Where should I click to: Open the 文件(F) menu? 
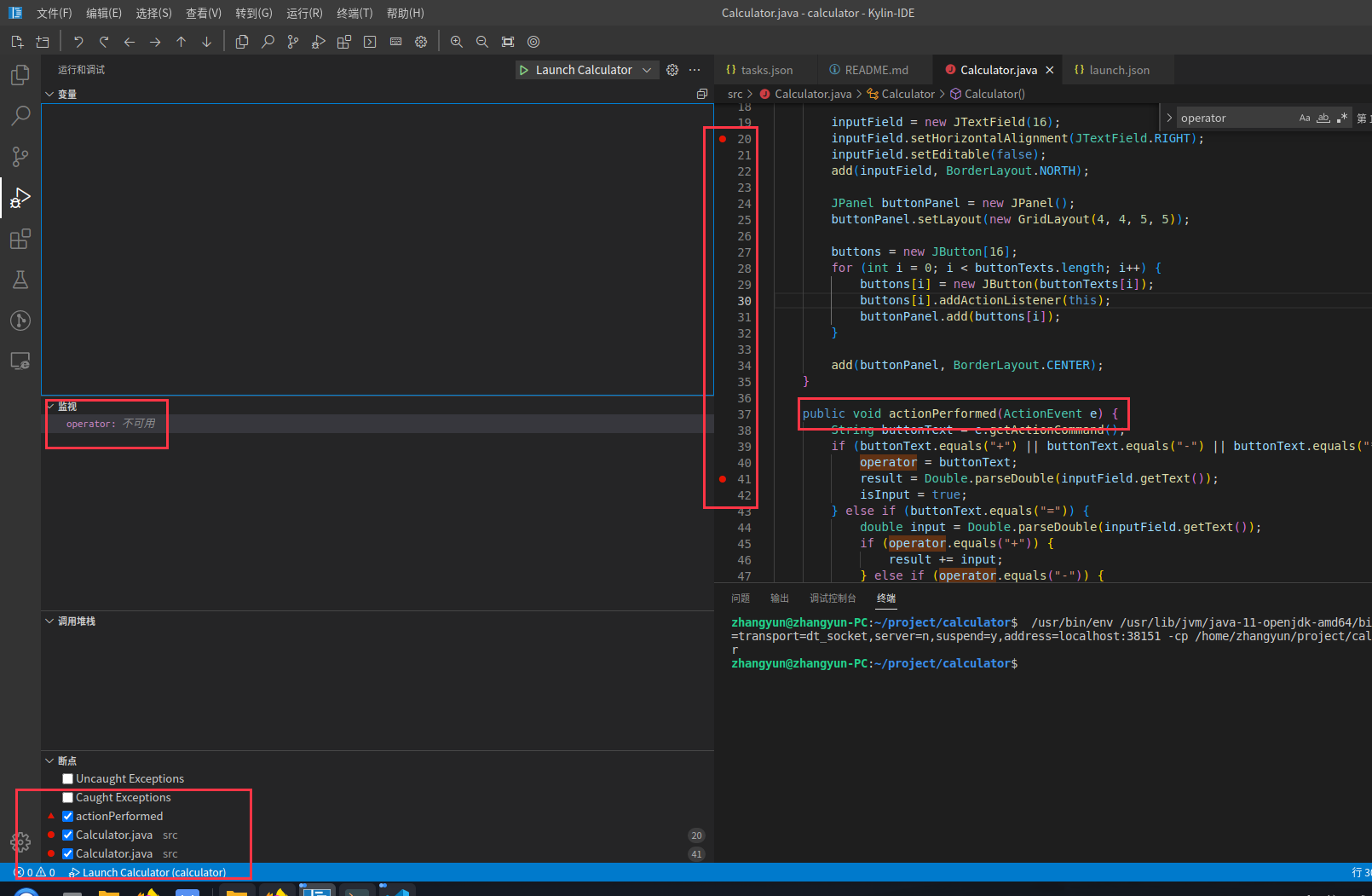(55, 13)
